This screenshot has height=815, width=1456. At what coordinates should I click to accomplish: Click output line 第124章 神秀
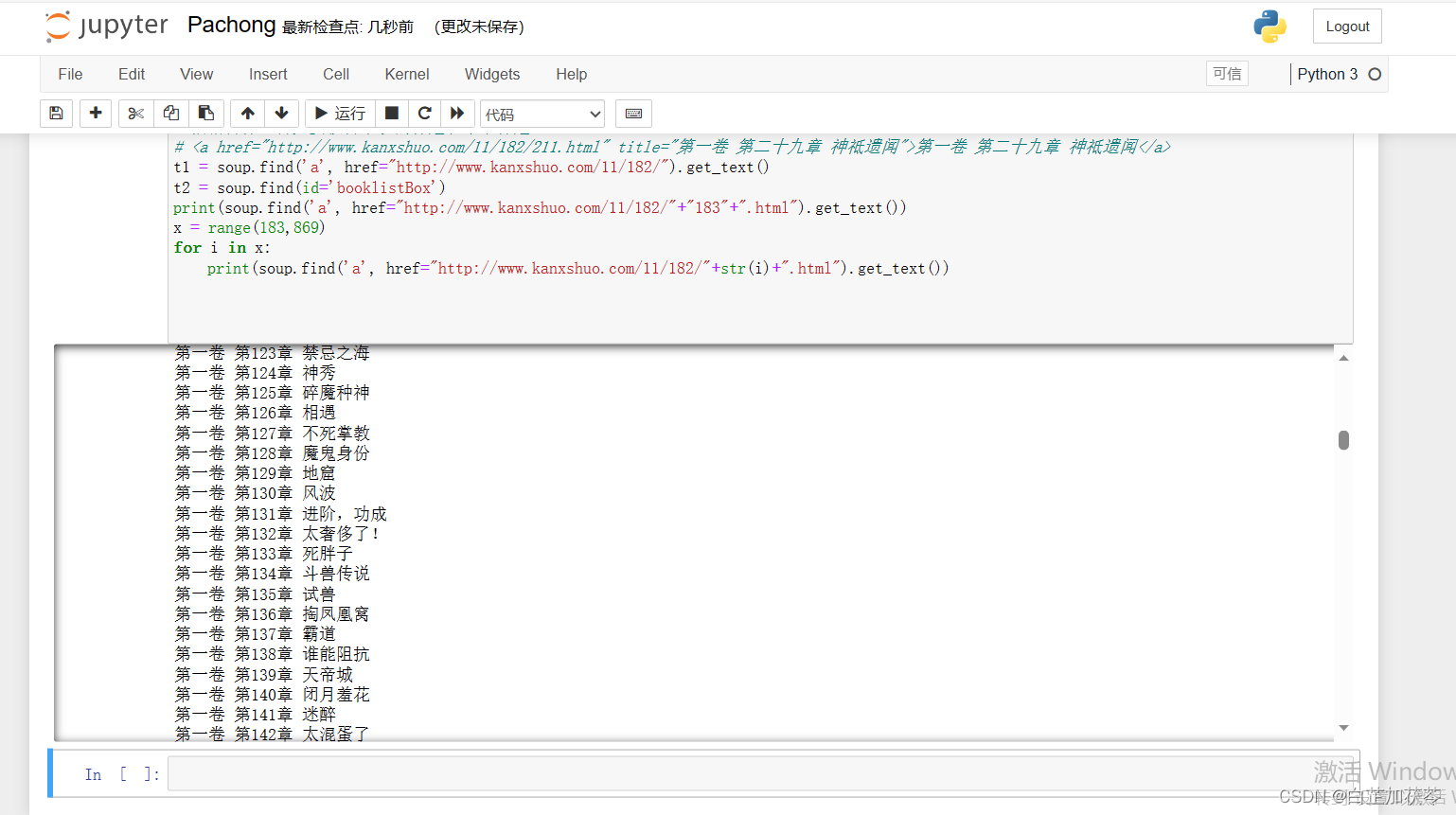coord(256,373)
